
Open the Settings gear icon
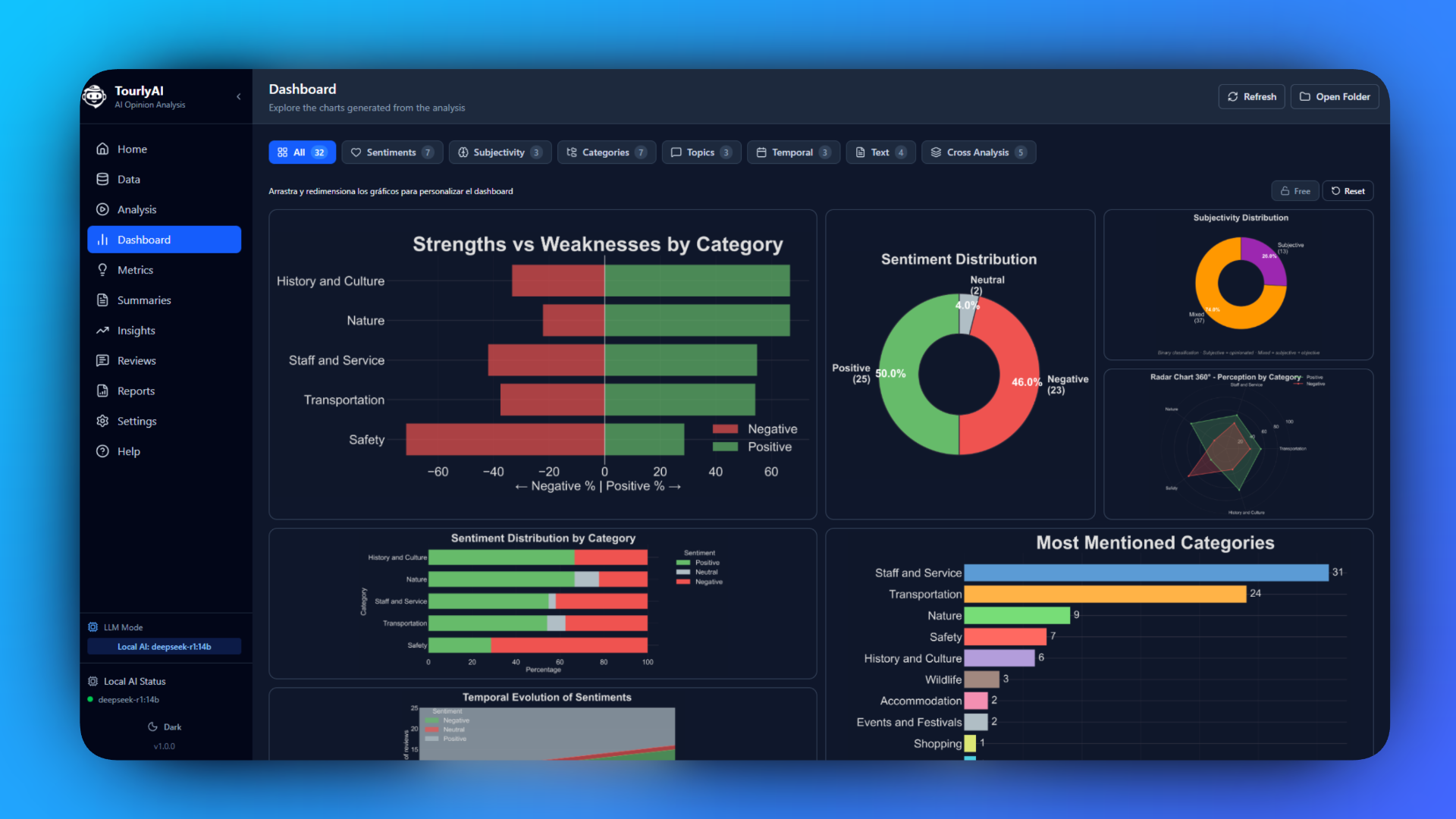tap(103, 421)
